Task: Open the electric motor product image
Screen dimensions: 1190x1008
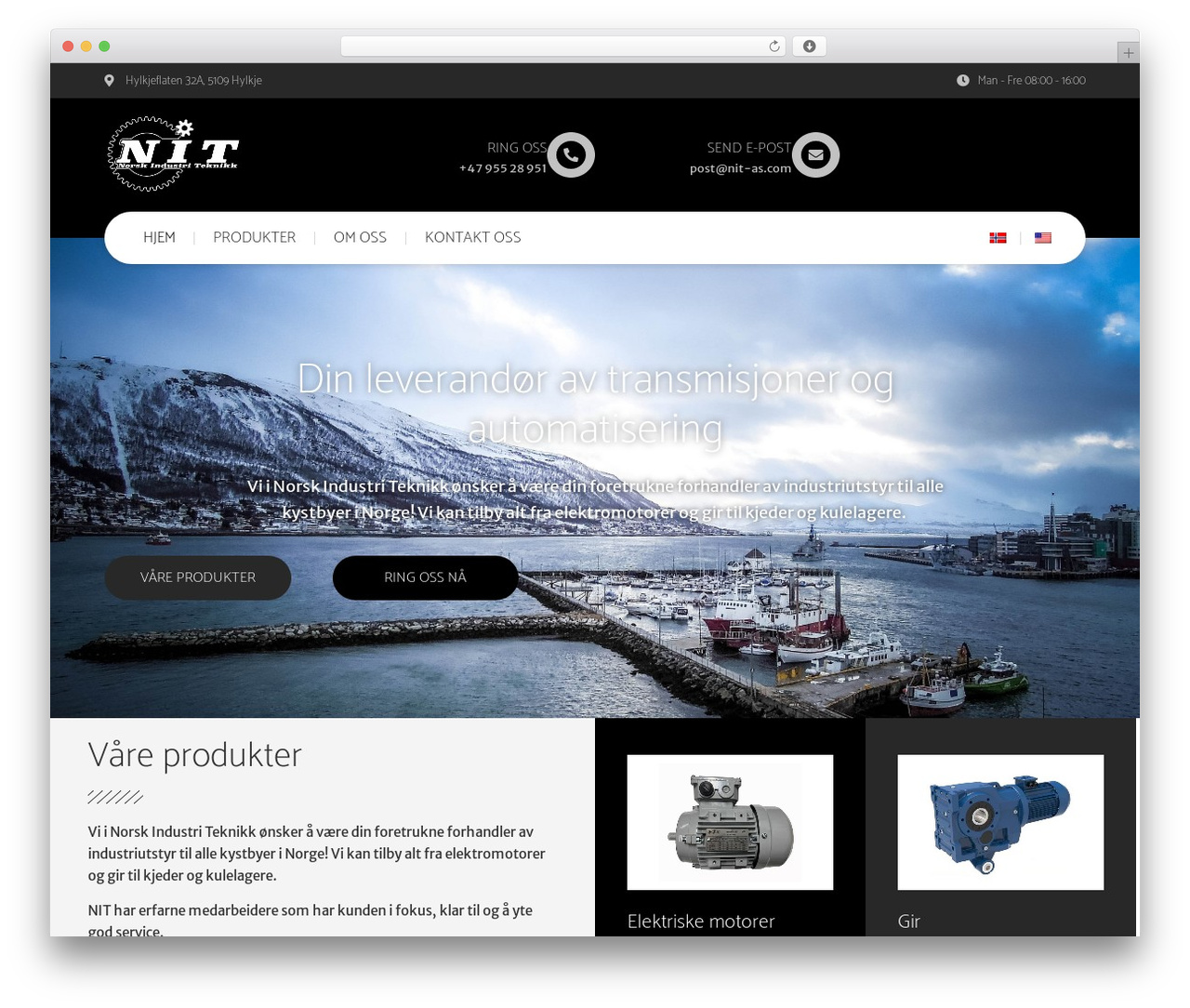Action: (x=730, y=822)
